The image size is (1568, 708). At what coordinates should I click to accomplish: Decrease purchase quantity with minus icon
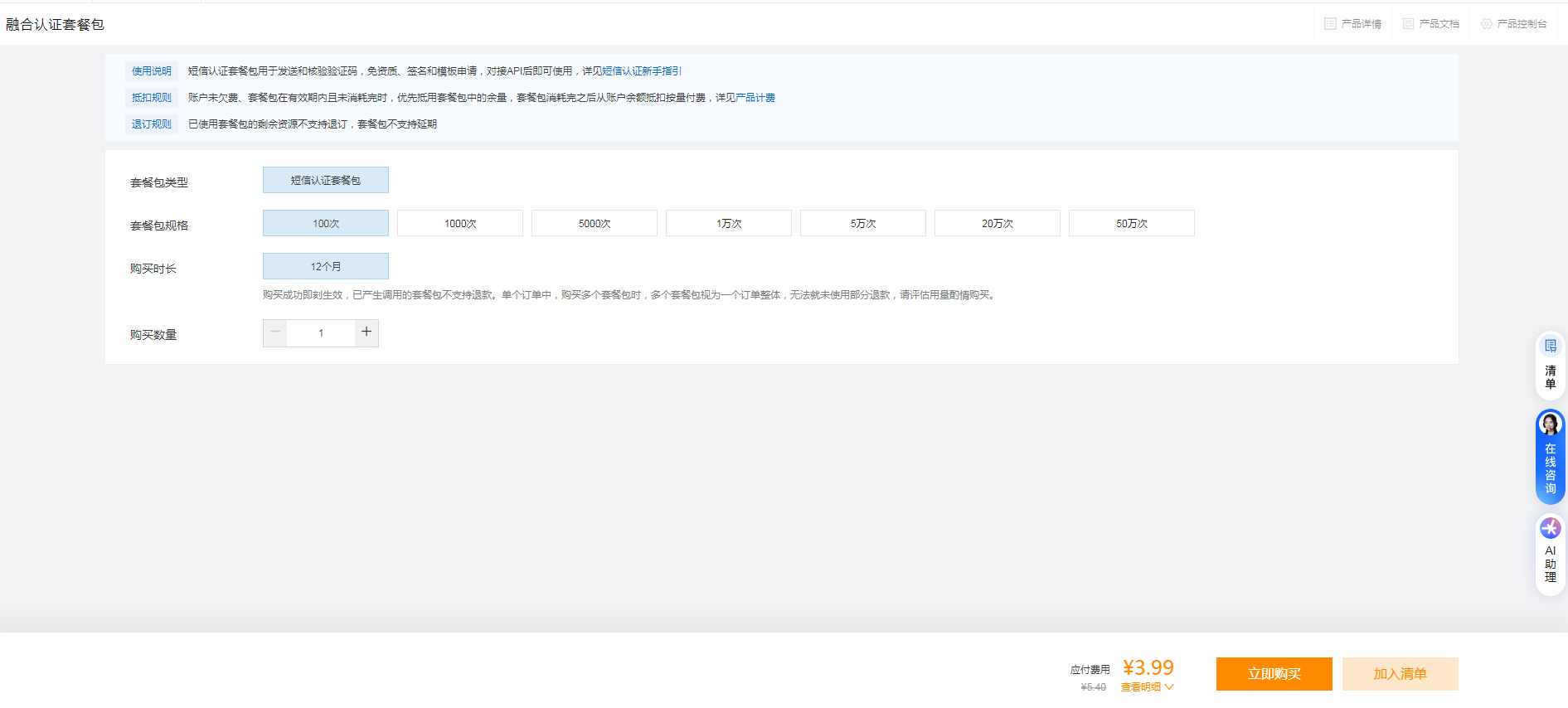tap(275, 332)
